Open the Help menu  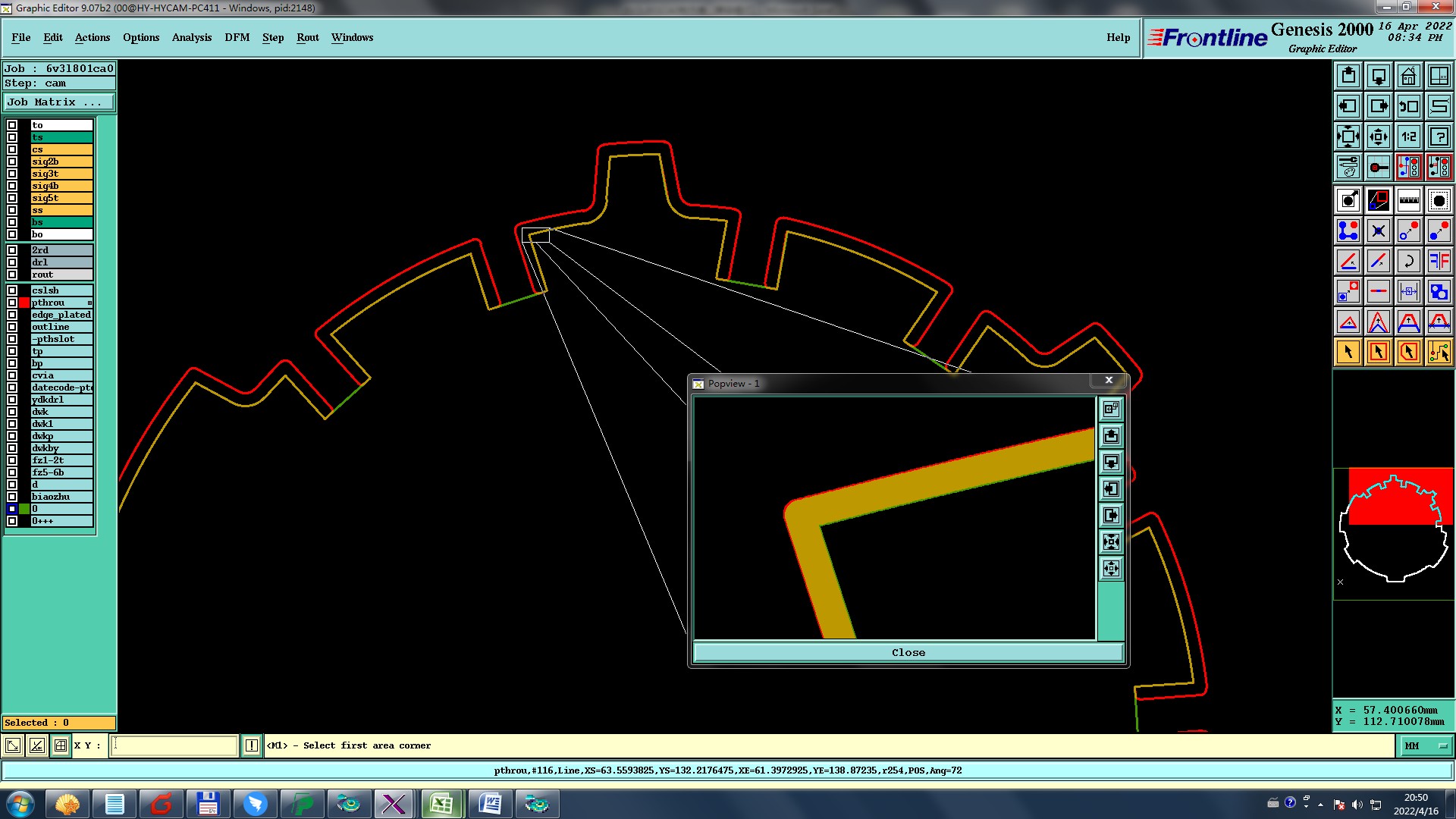click(x=1118, y=37)
